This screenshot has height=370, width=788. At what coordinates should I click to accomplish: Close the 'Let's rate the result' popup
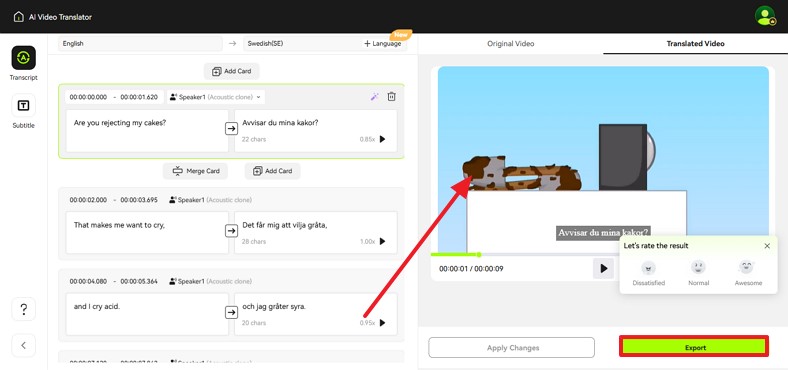point(767,246)
